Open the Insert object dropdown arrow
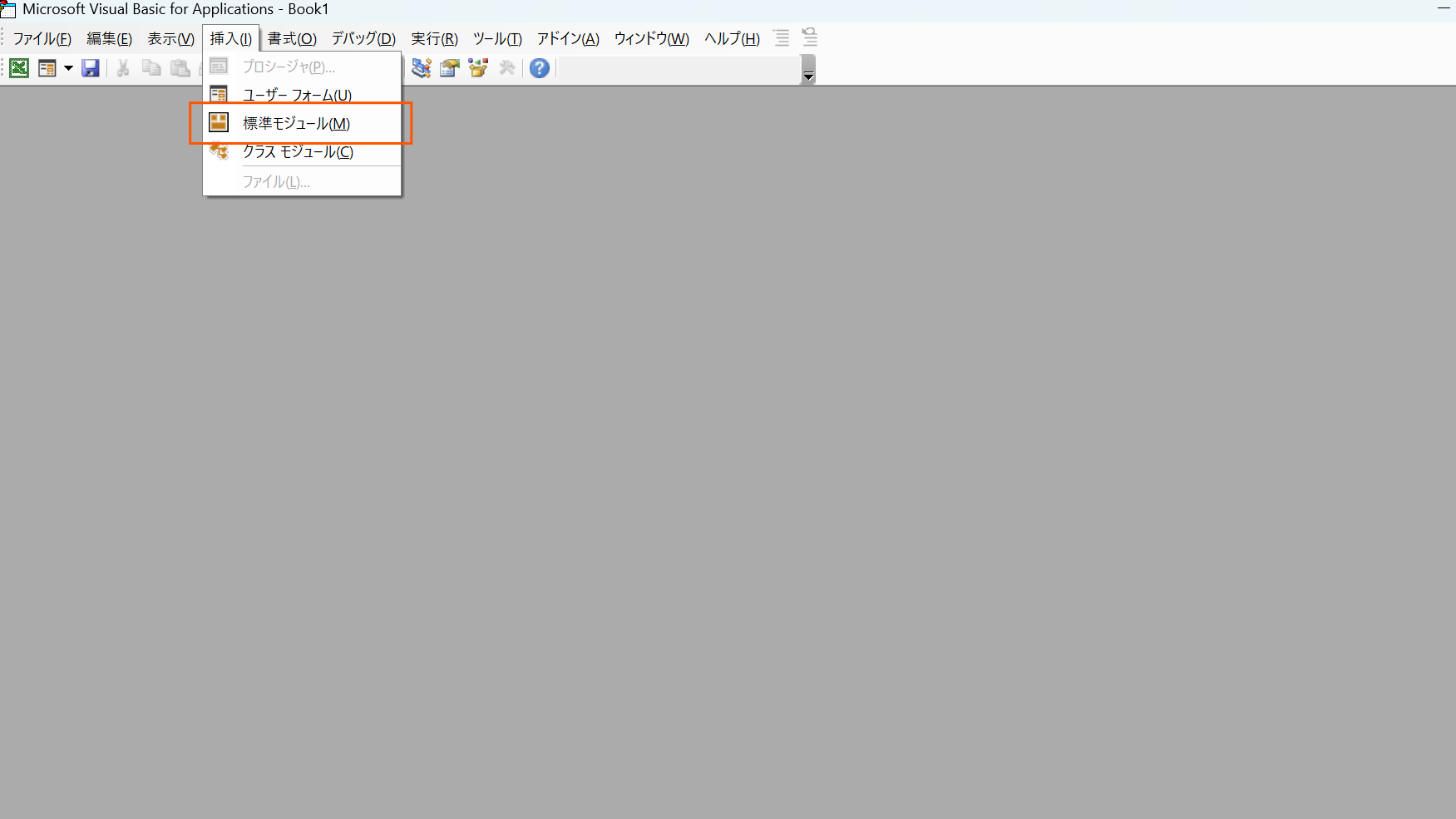 pyautogui.click(x=68, y=68)
